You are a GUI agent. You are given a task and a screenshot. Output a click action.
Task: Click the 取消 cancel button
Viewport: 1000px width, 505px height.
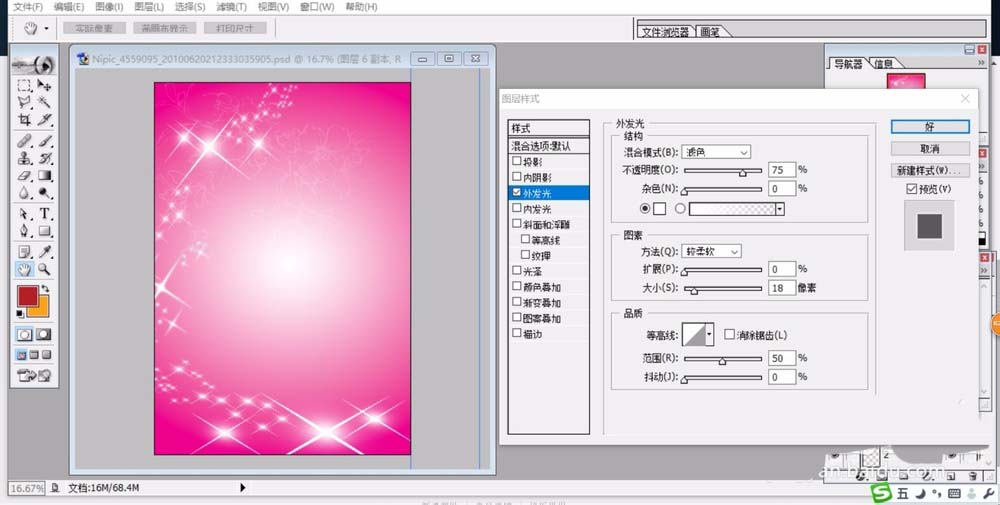pos(930,149)
